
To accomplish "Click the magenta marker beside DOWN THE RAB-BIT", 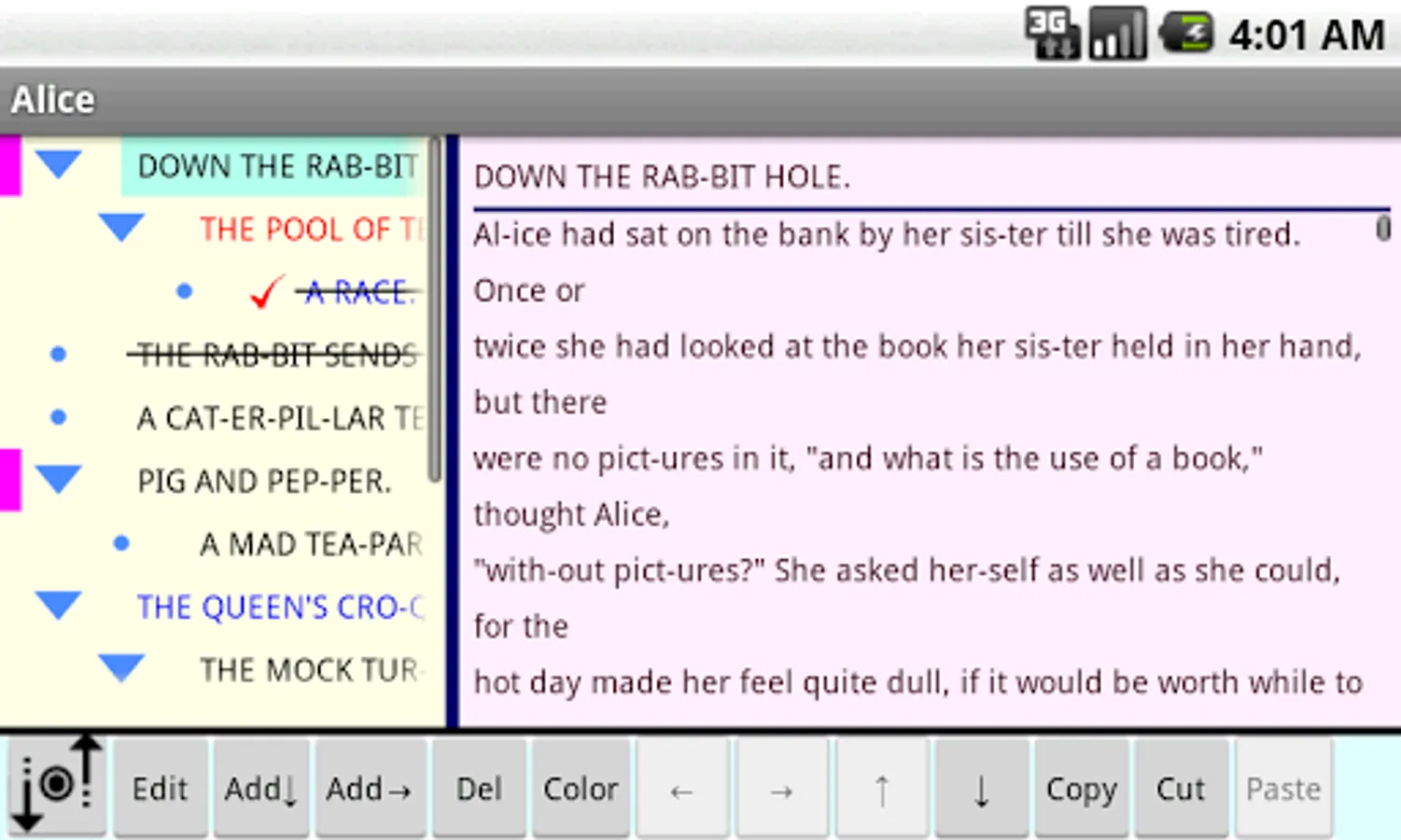I will click(10, 166).
